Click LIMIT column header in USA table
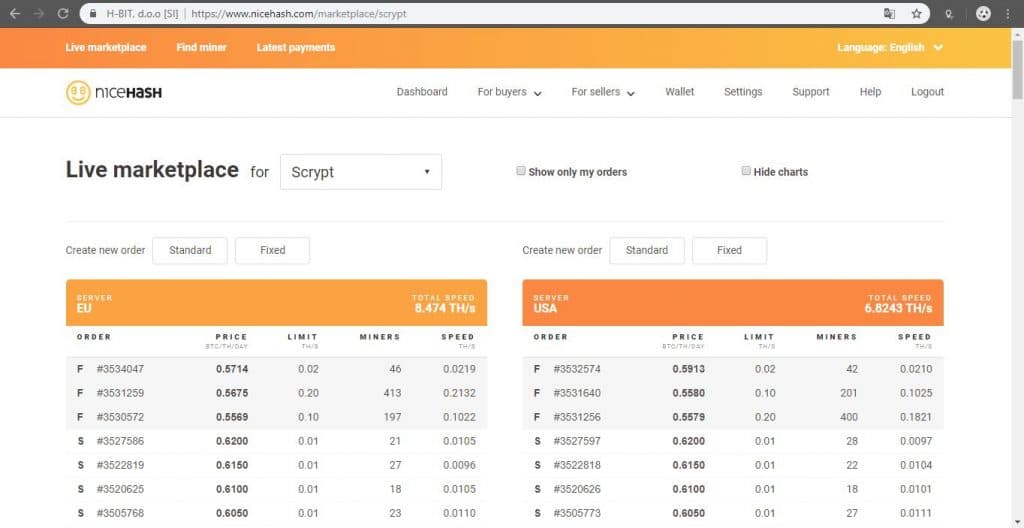1024x528 pixels. [760, 337]
